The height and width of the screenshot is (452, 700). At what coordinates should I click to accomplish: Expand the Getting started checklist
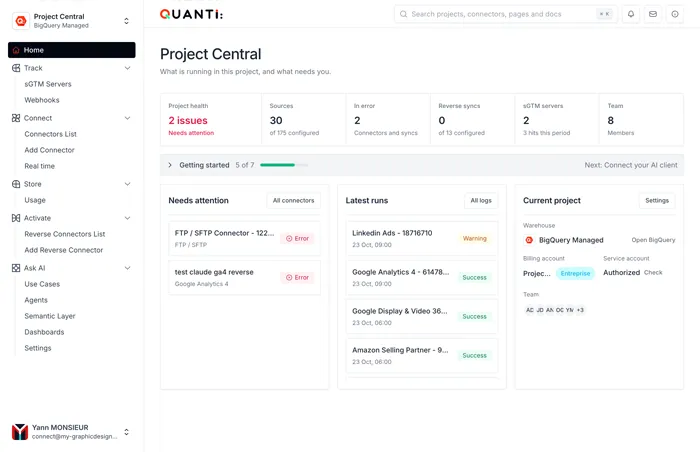[170, 165]
